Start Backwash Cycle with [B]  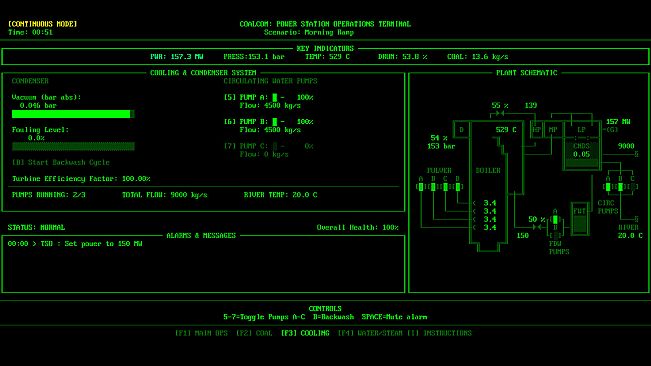[x=61, y=162]
